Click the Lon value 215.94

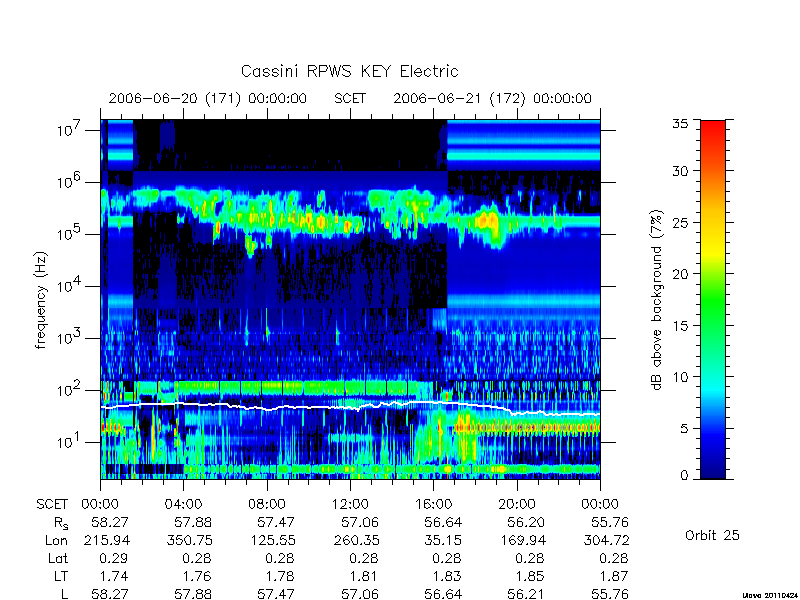point(106,540)
